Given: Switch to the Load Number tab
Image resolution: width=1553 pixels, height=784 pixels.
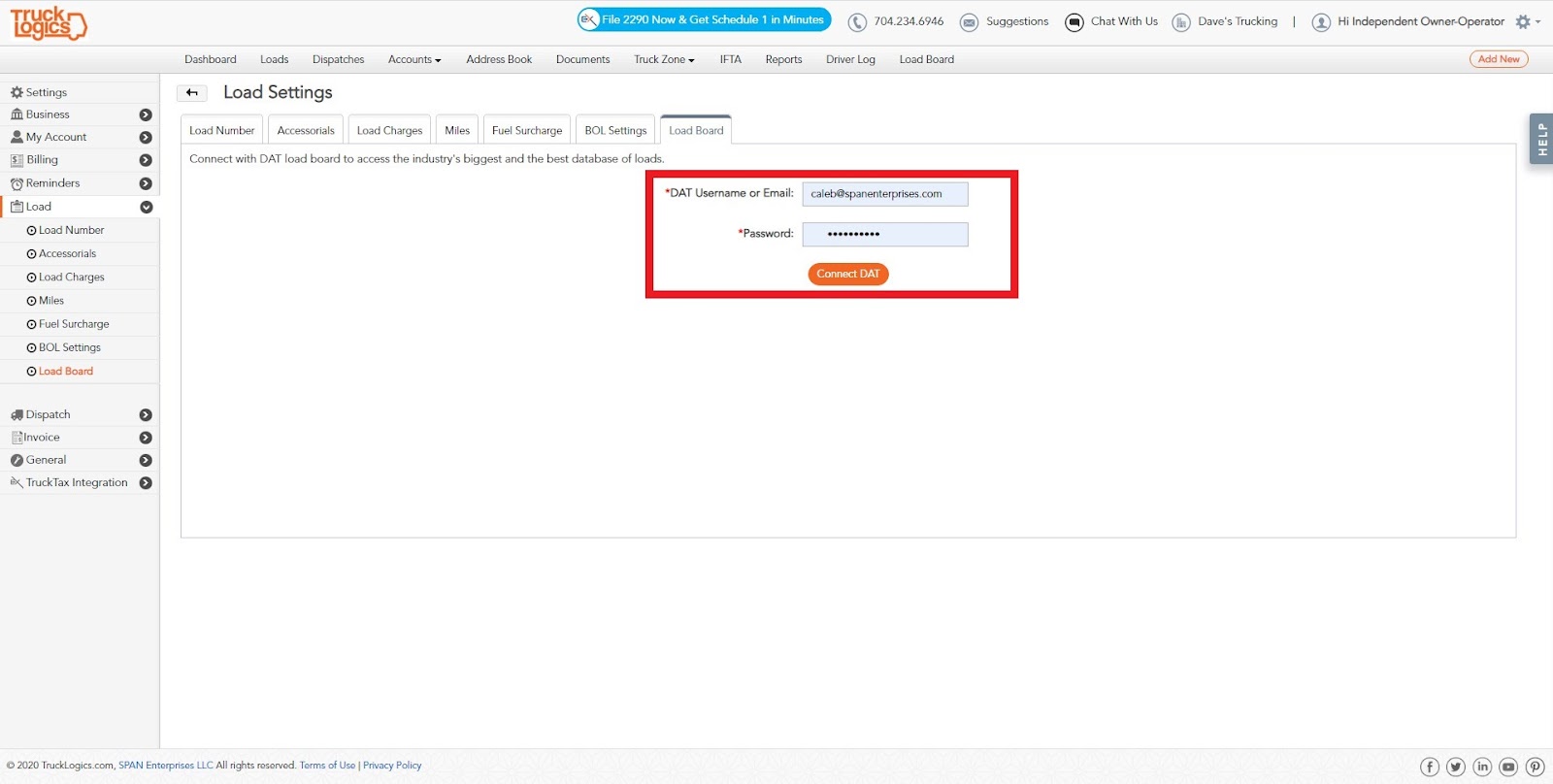Looking at the screenshot, I should pos(221,130).
